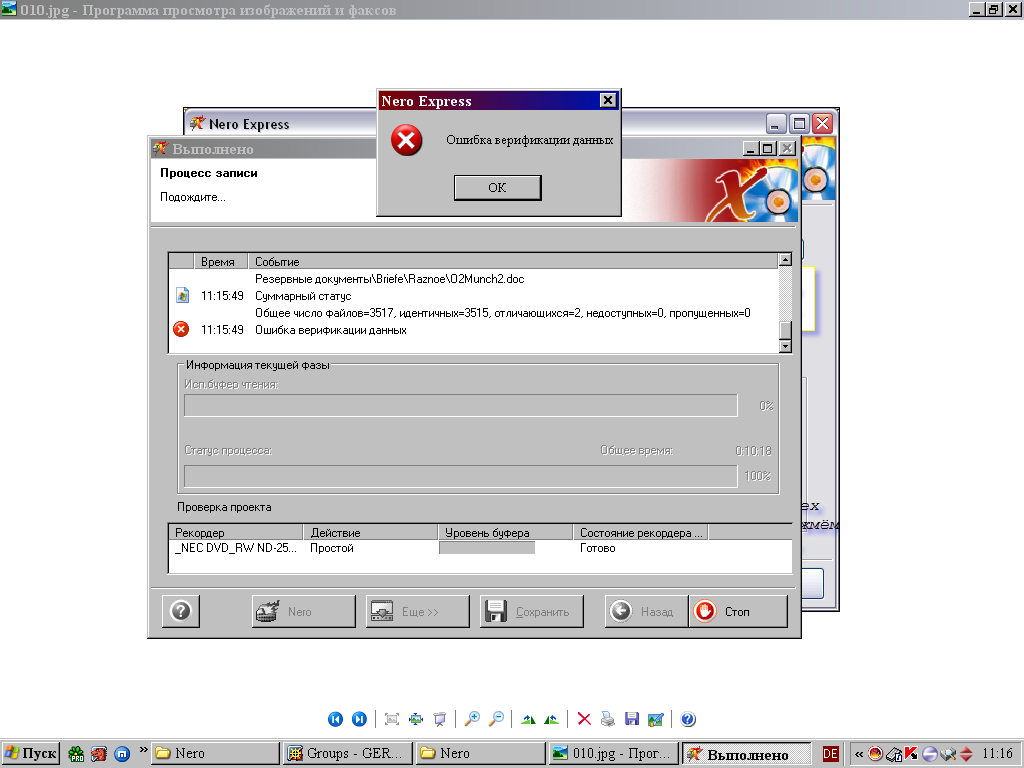This screenshot has width=1024, height=768.
Task: Click the red up-down arrows tray icon
Action: point(966,754)
